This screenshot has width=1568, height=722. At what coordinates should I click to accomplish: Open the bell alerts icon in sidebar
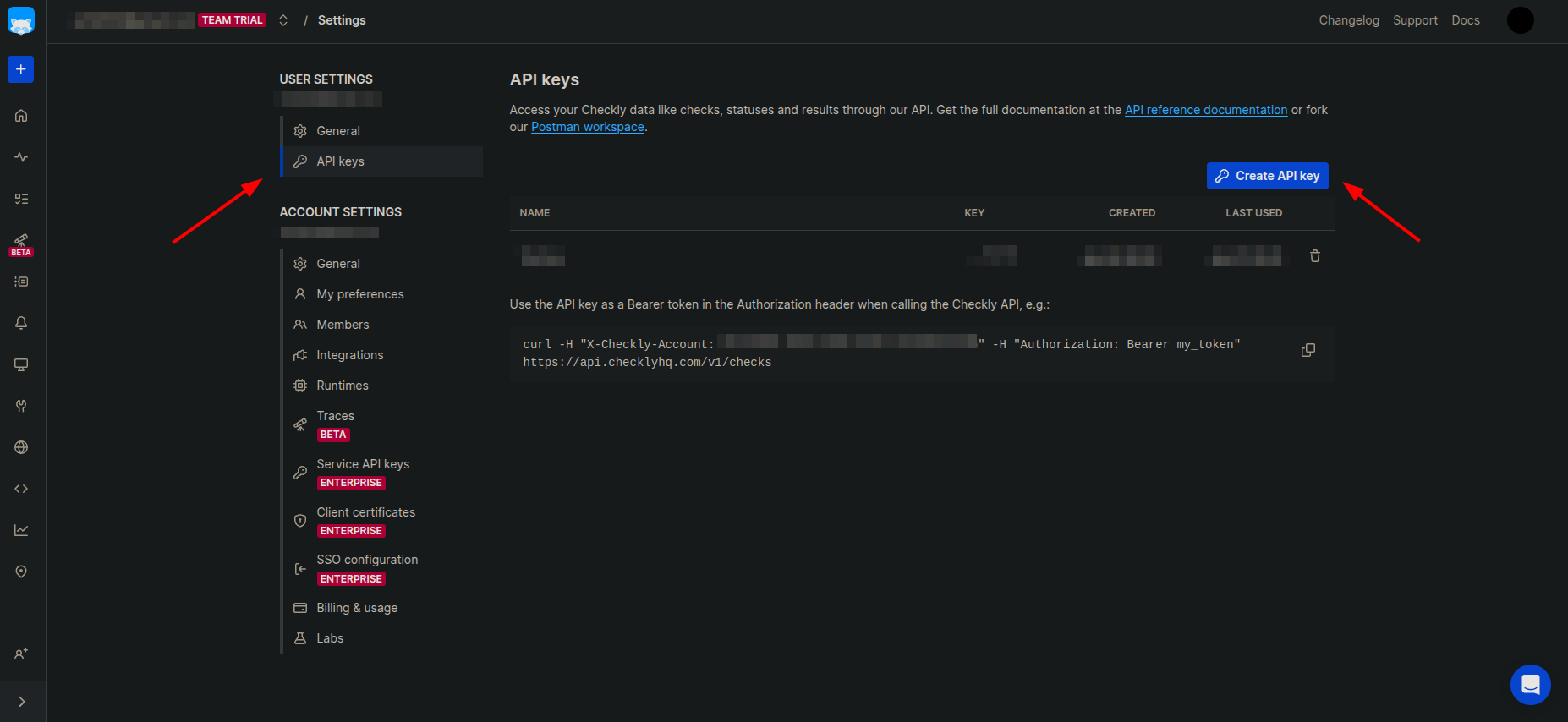point(21,323)
